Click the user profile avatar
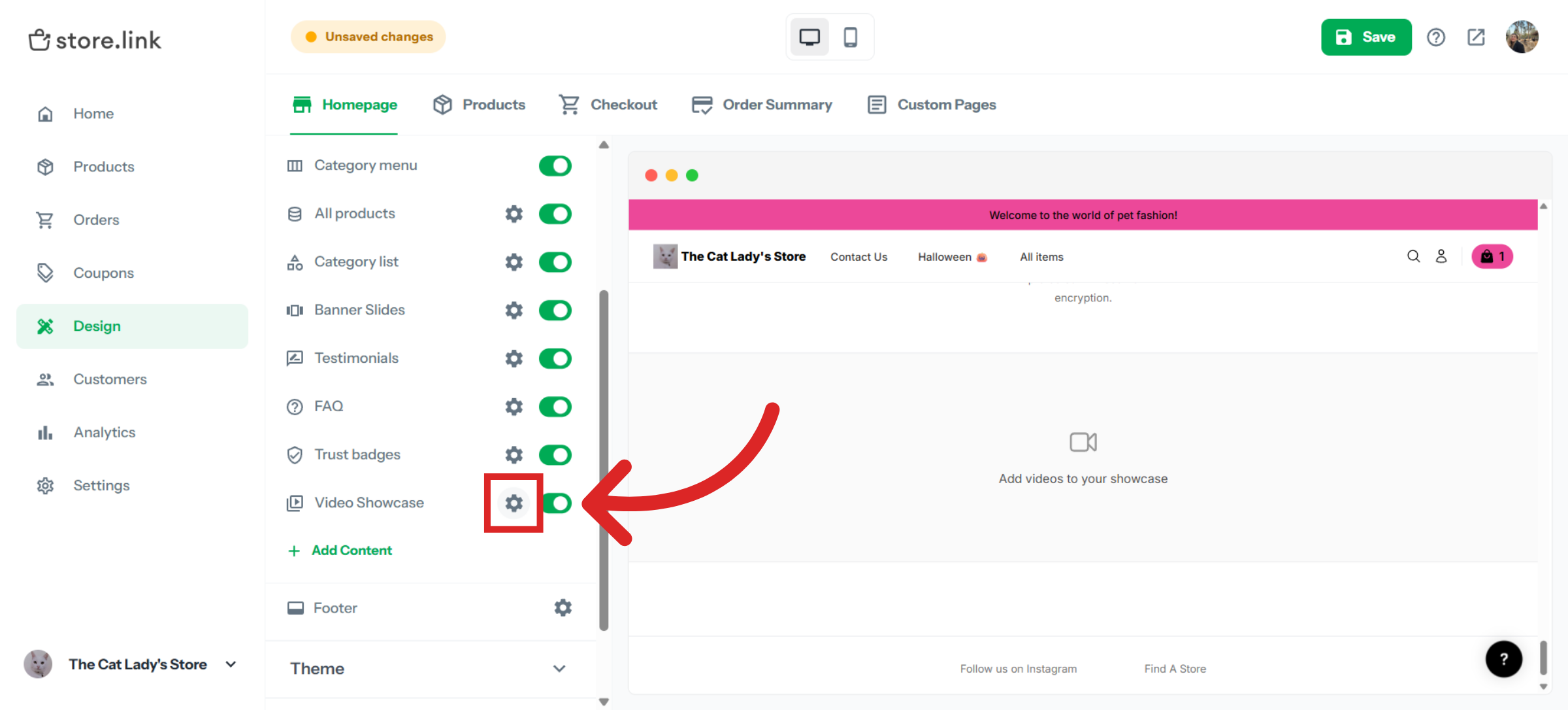 1522,37
